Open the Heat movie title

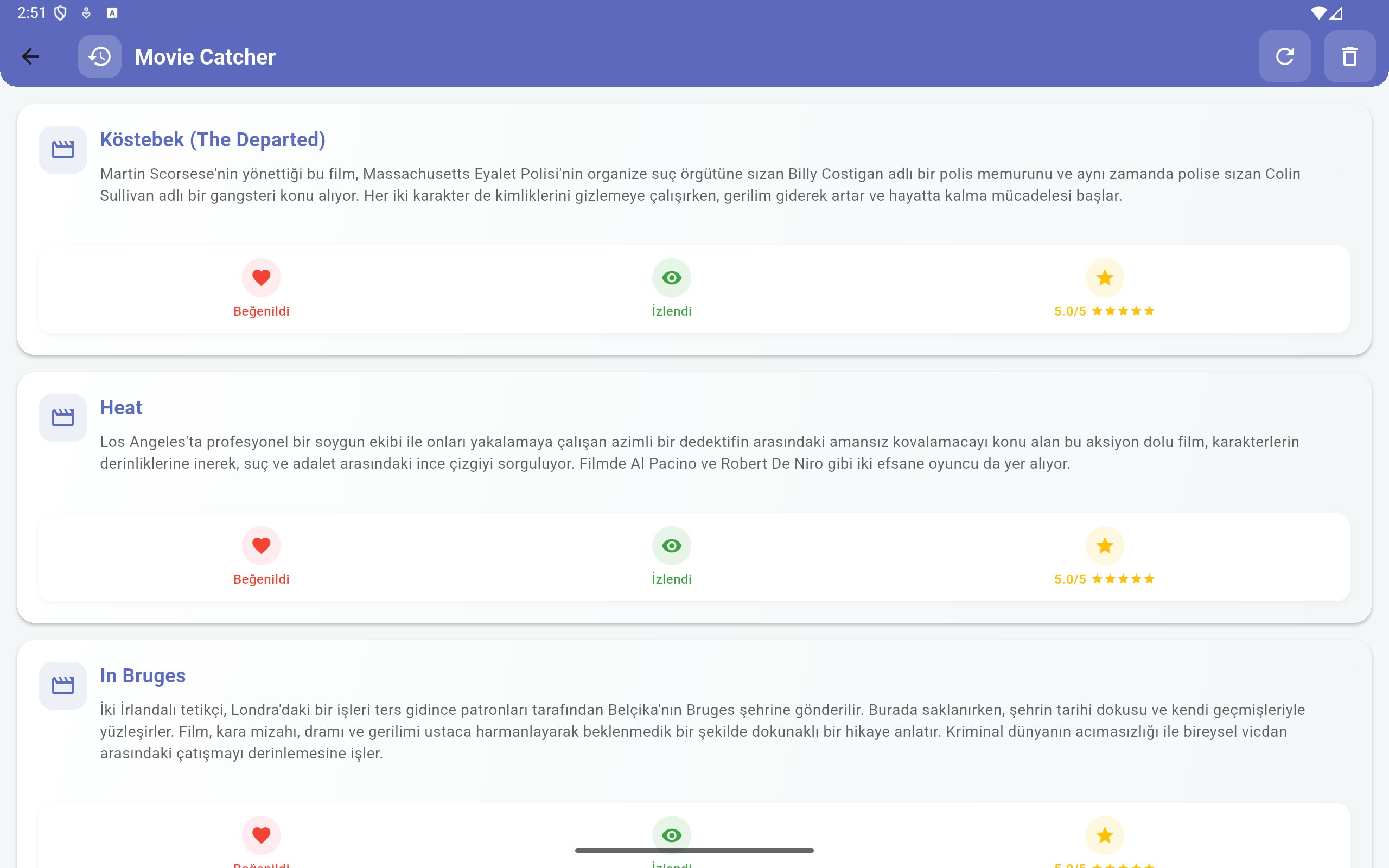pos(120,407)
